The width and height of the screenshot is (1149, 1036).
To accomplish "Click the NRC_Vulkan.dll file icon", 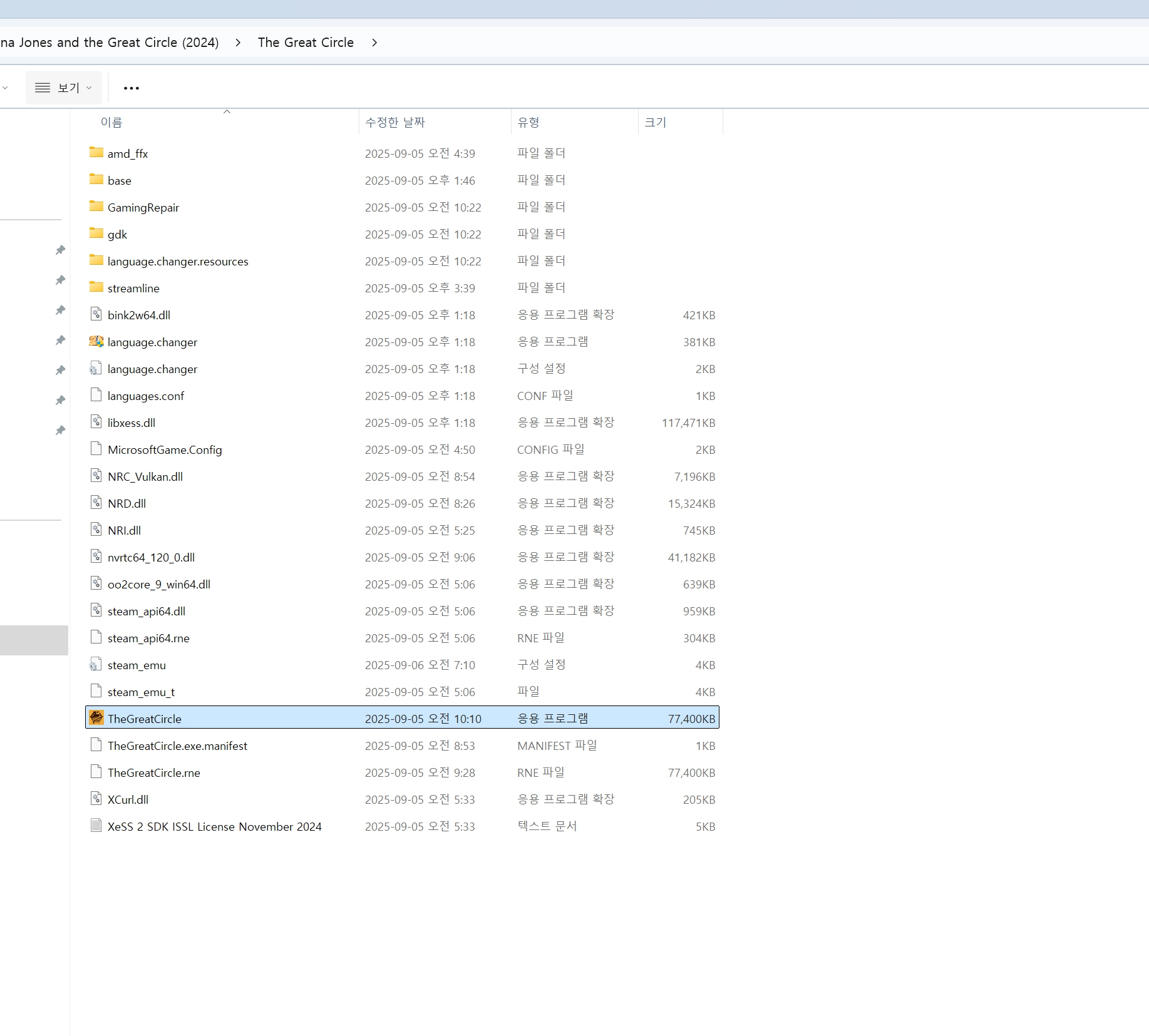I will [x=96, y=476].
